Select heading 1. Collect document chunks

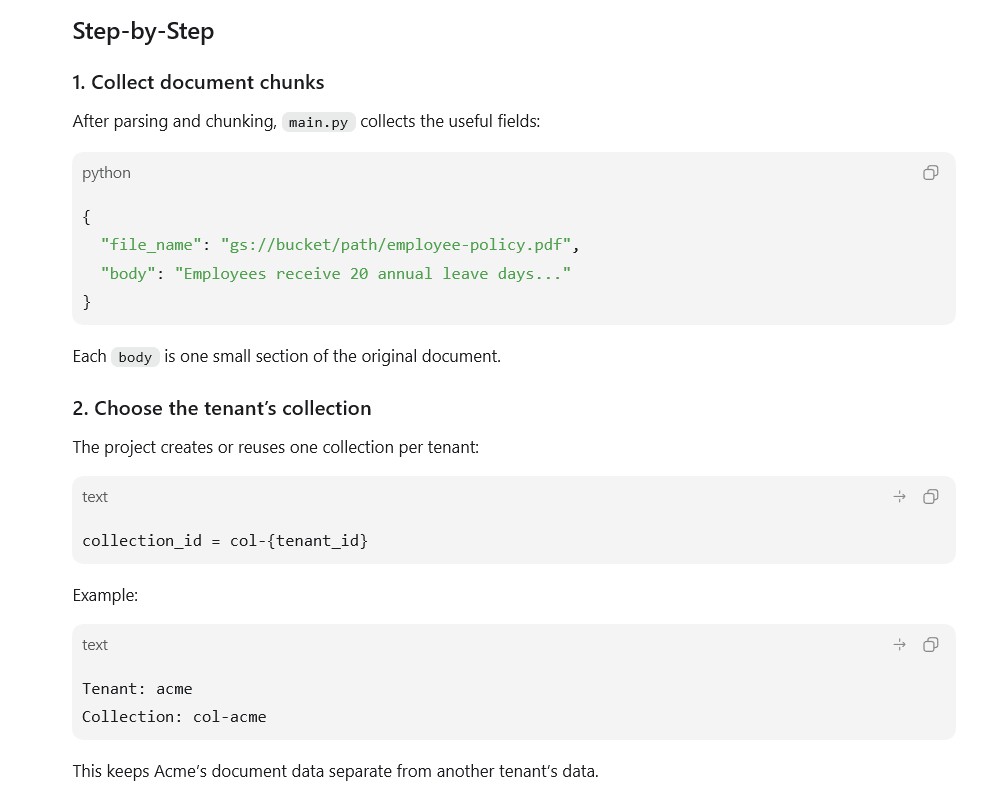point(198,83)
